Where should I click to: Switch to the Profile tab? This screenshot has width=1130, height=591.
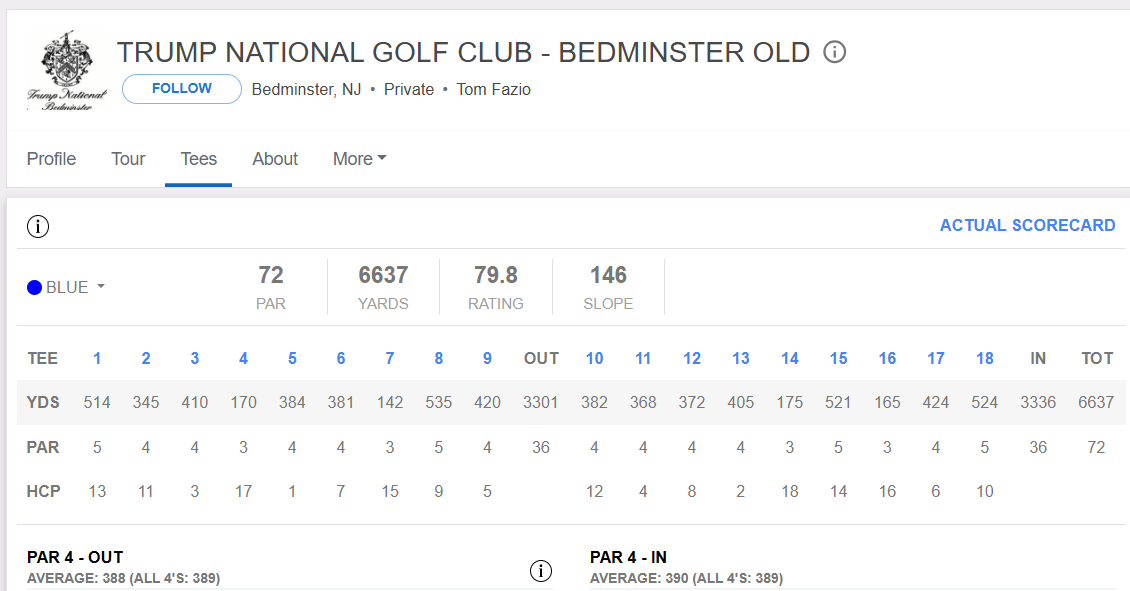tap(51, 159)
